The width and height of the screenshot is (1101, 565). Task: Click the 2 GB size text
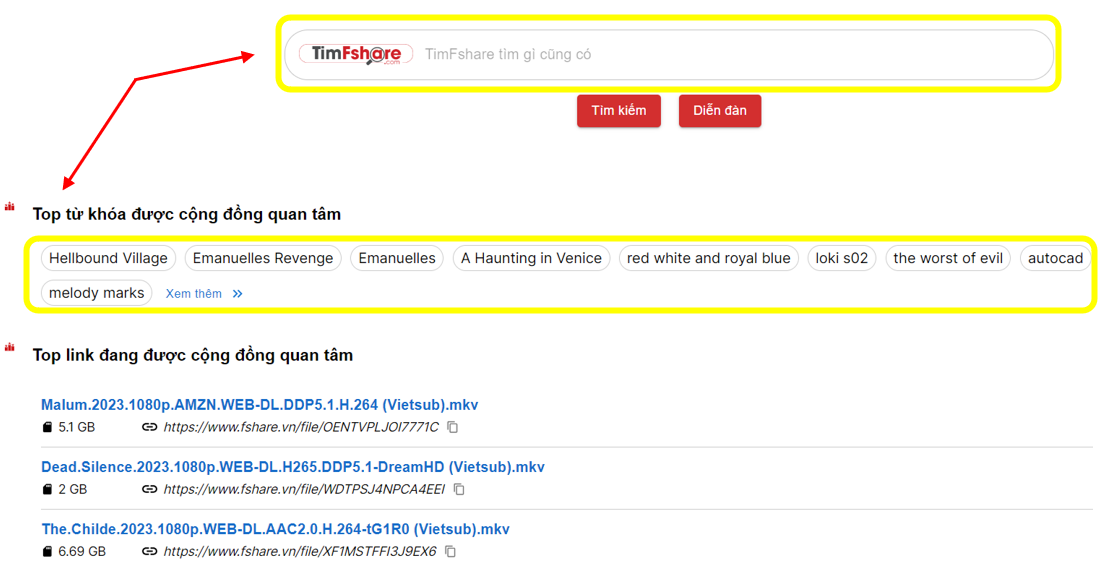(73, 489)
